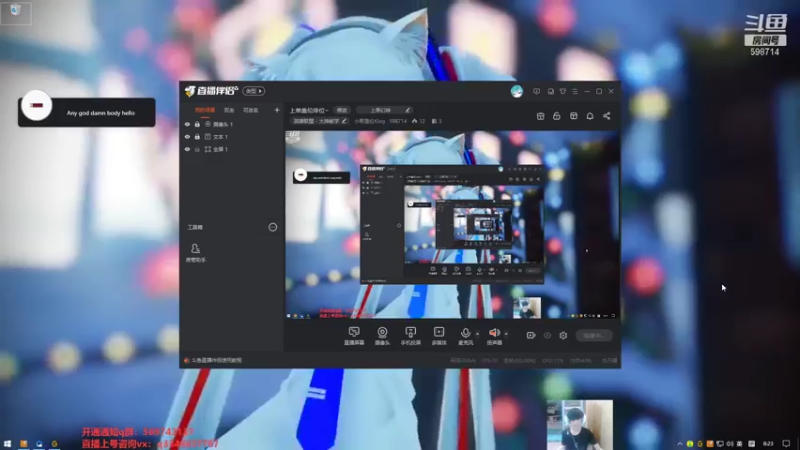This screenshot has height=450, width=800.
Task: Toggle the preview eye icon in bottom toolbar
Action: 547,335
